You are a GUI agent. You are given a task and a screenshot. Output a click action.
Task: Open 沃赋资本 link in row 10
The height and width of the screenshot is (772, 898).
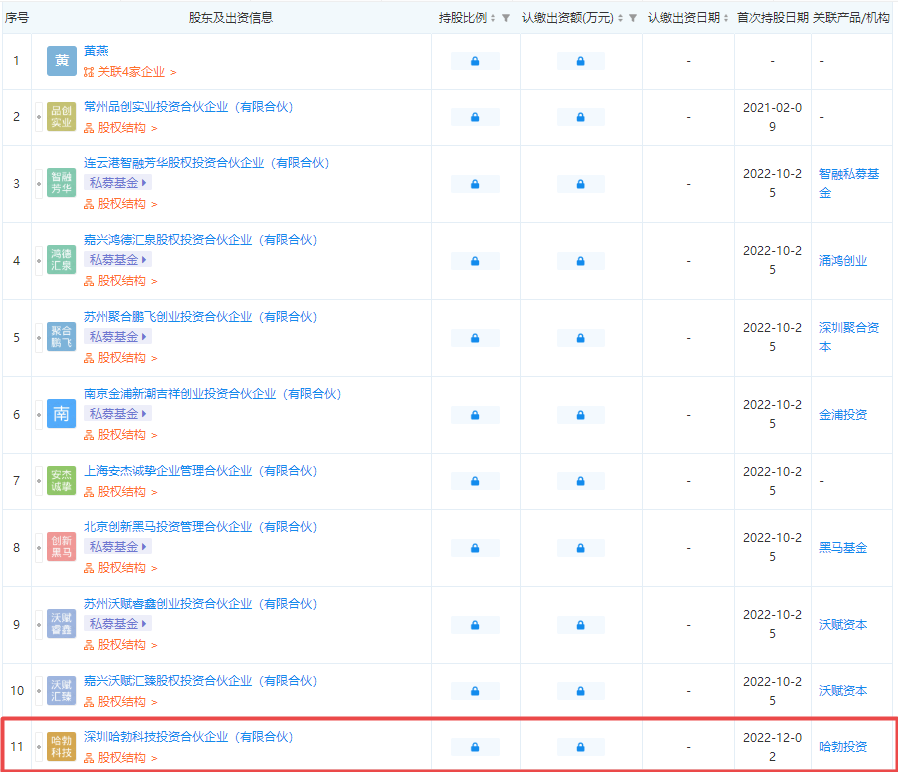(x=843, y=691)
